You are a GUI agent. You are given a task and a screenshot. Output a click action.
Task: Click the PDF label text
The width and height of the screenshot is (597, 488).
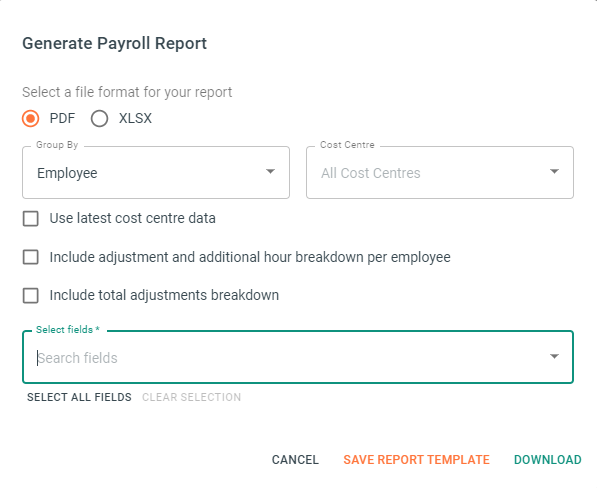[x=62, y=118]
